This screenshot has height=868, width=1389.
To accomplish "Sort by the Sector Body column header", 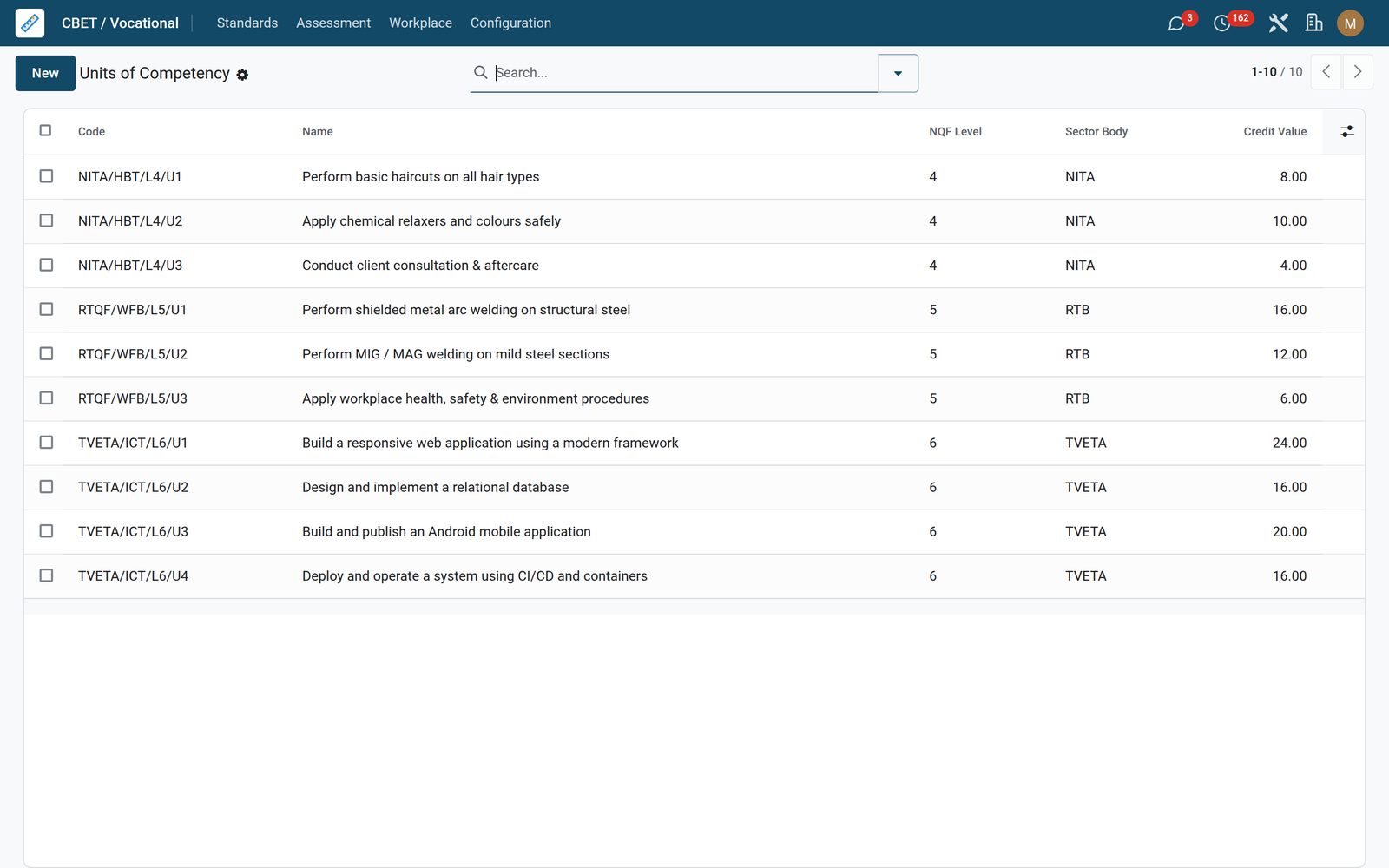I will 1096,132.
